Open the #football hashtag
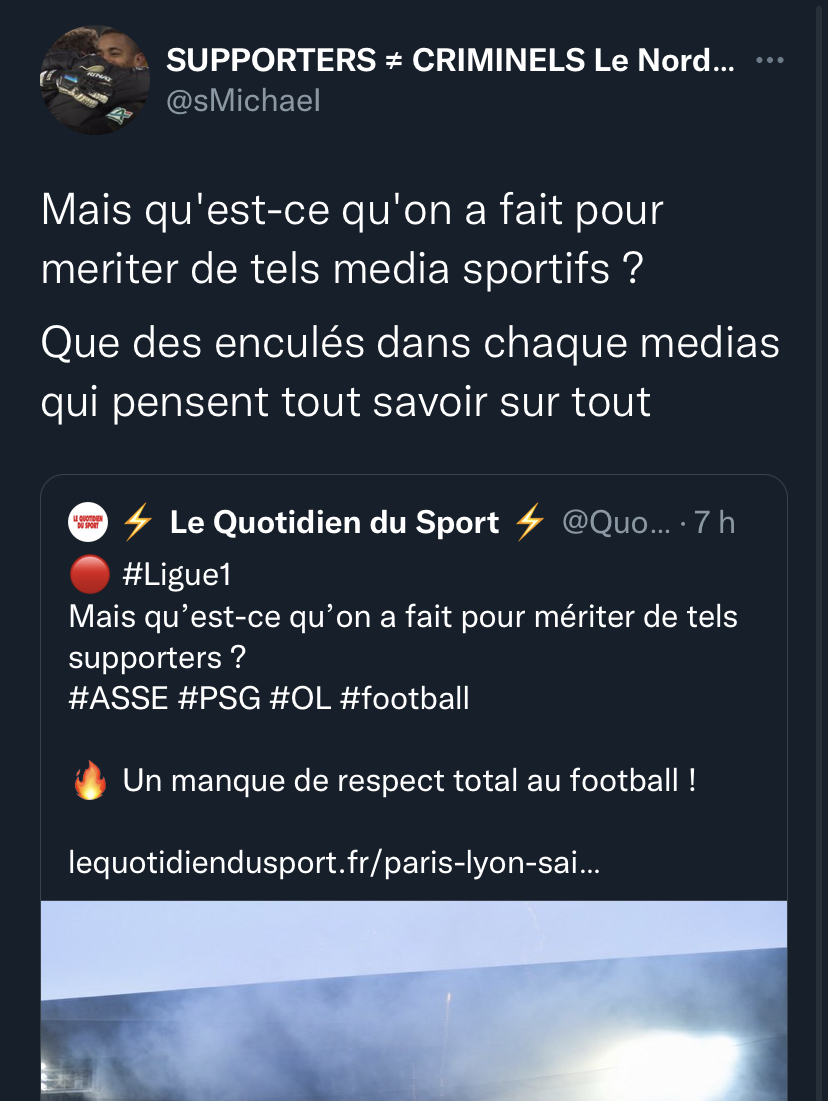Image resolution: width=828 pixels, height=1101 pixels. (404, 698)
